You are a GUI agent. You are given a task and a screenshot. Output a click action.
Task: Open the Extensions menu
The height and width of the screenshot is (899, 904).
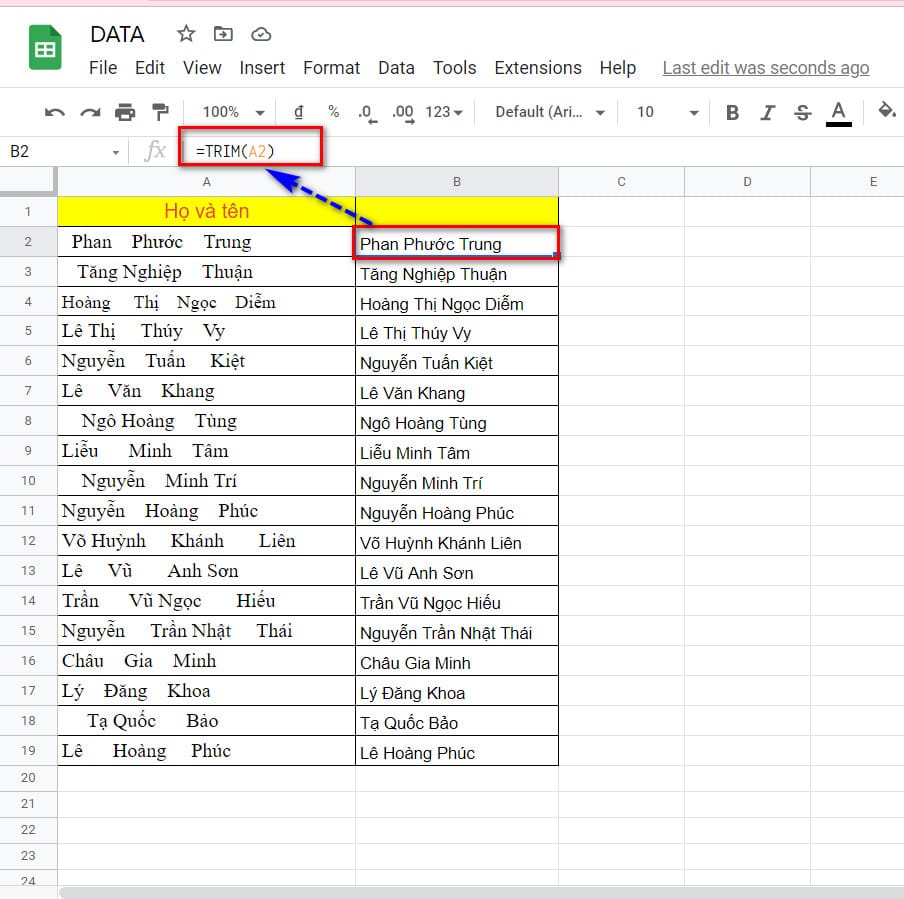pos(537,68)
